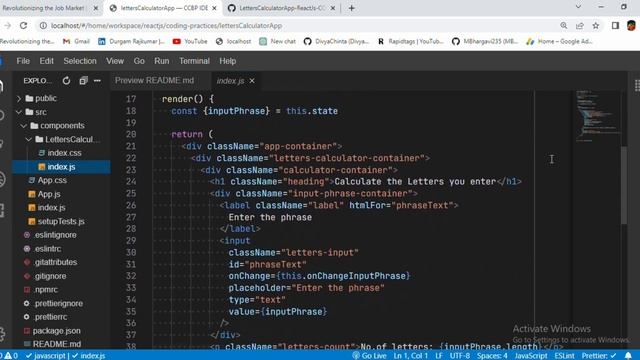
Task: Open index.css in LettersCalculator folder
Action: click(x=64, y=153)
